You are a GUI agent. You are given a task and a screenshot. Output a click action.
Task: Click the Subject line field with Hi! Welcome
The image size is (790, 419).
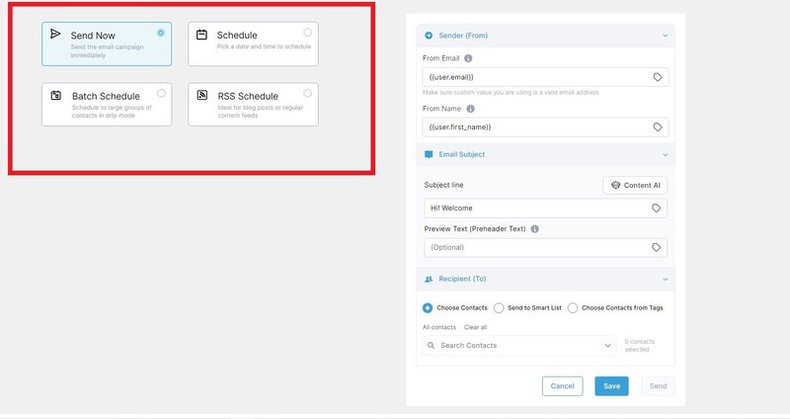tap(546, 208)
